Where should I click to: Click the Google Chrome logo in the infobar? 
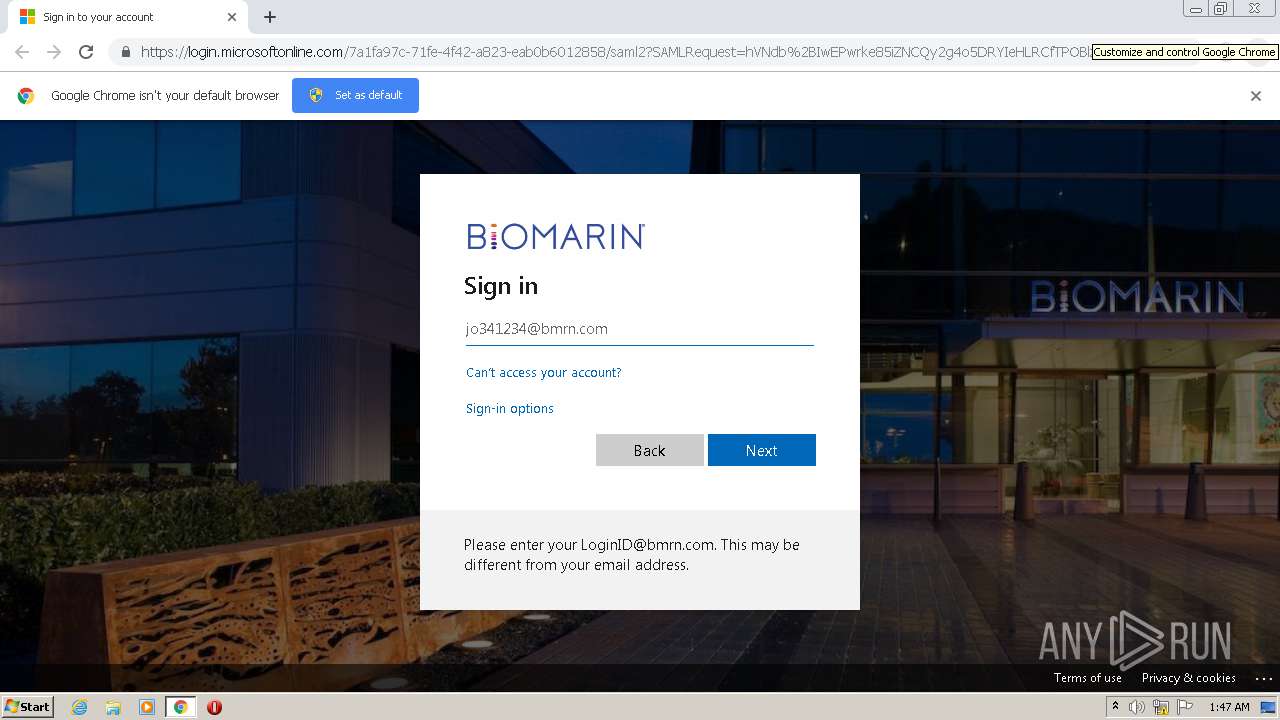coord(26,96)
